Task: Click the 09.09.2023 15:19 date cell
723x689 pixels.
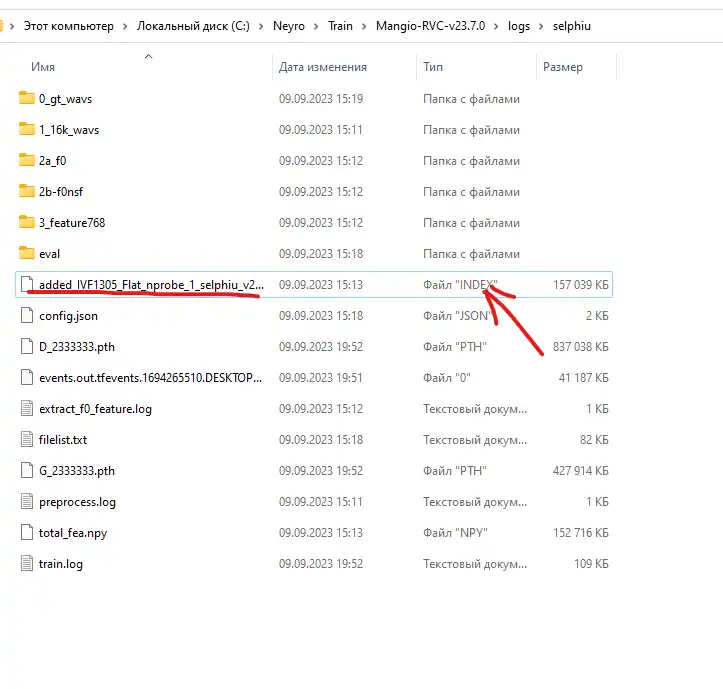Action: pyautogui.click(x=321, y=99)
